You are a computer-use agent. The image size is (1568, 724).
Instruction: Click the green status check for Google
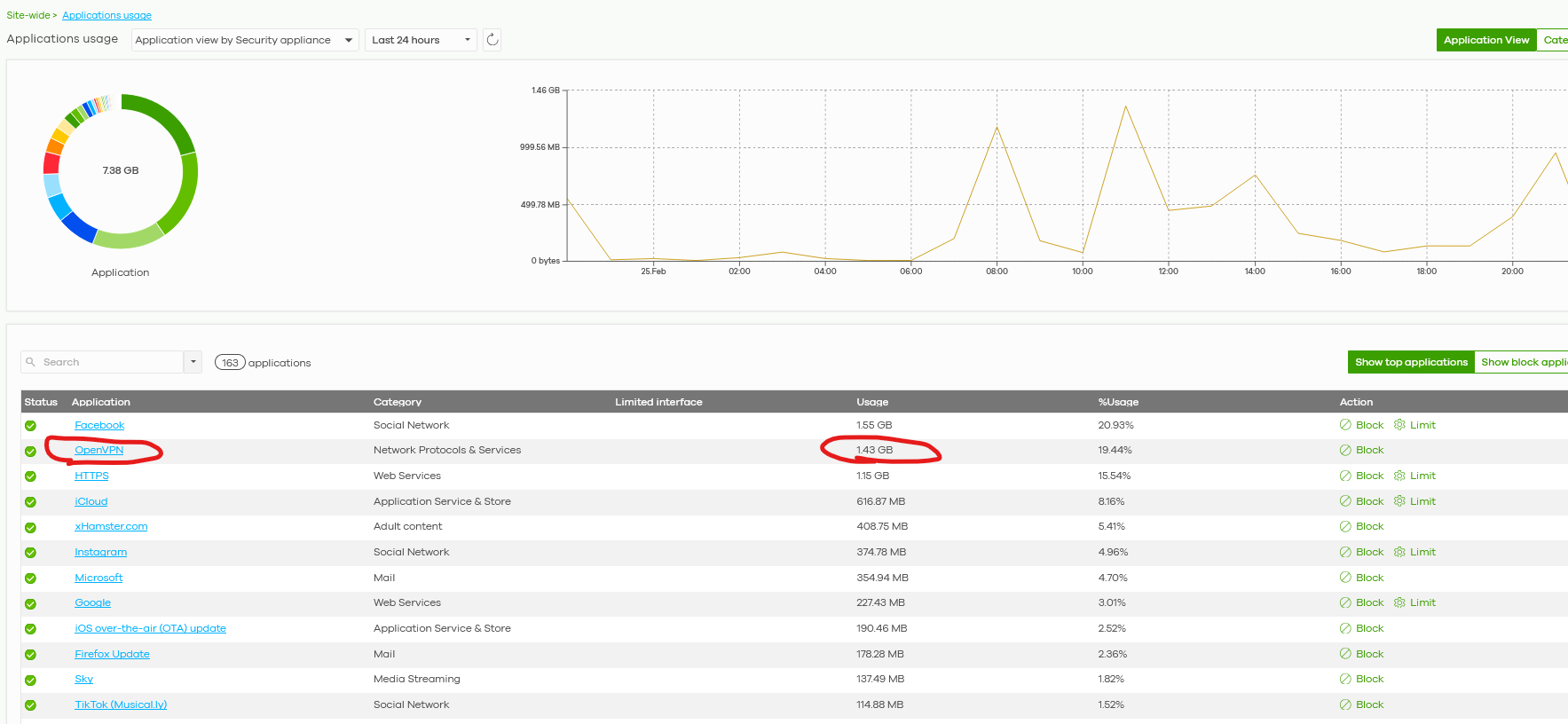coord(31,604)
